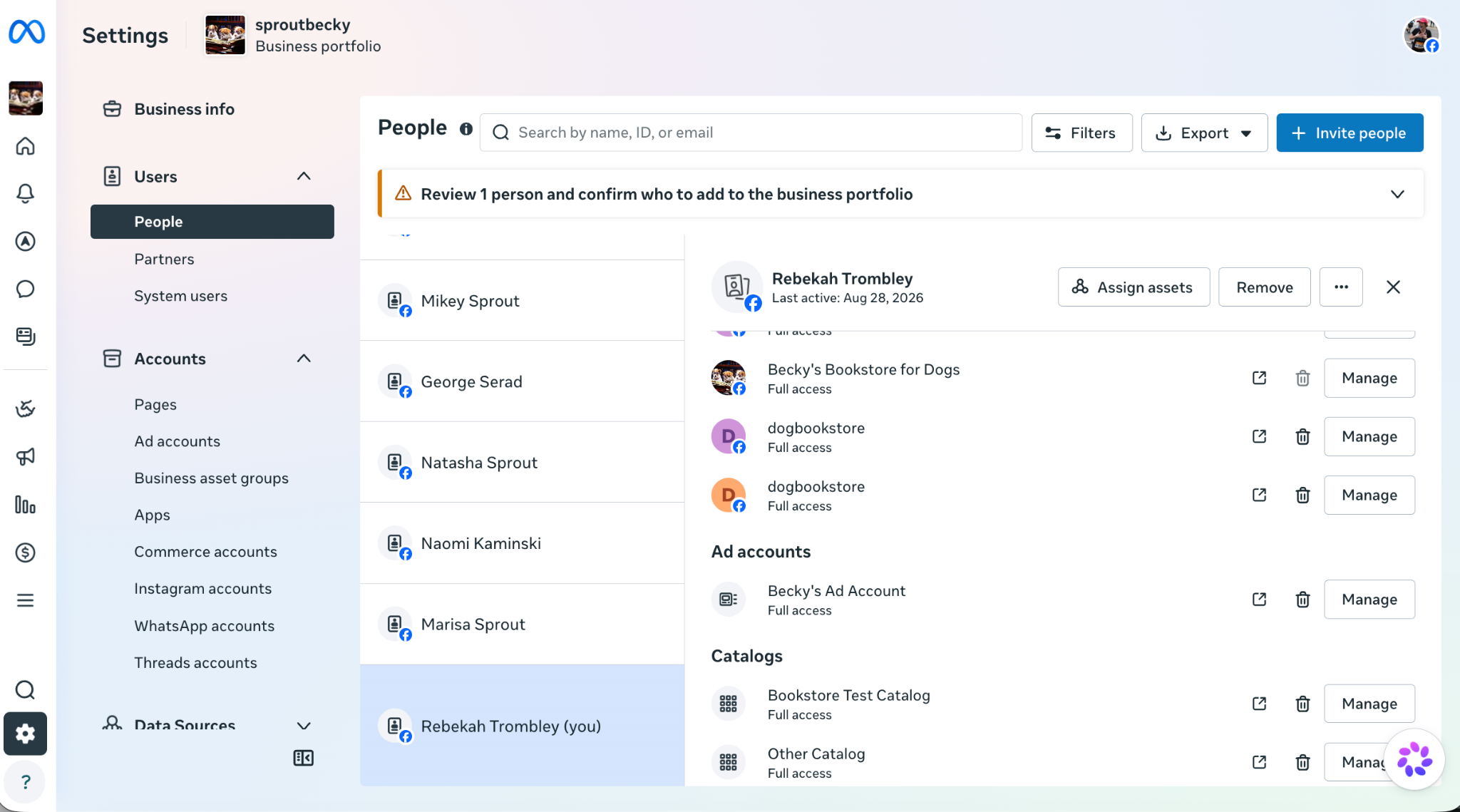This screenshot has height=812, width=1460.
Task: Collapse the Accounts section
Action: click(x=304, y=359)
